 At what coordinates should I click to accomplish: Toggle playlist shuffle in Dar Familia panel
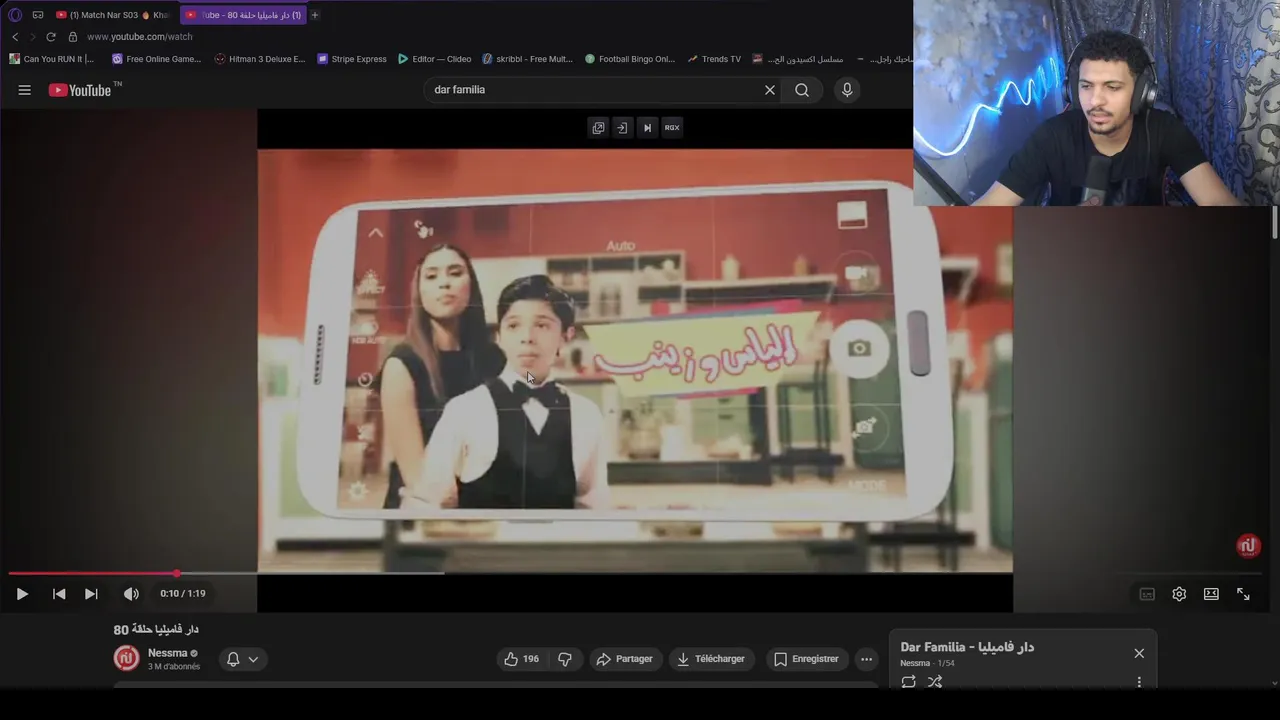coord(935,682)
